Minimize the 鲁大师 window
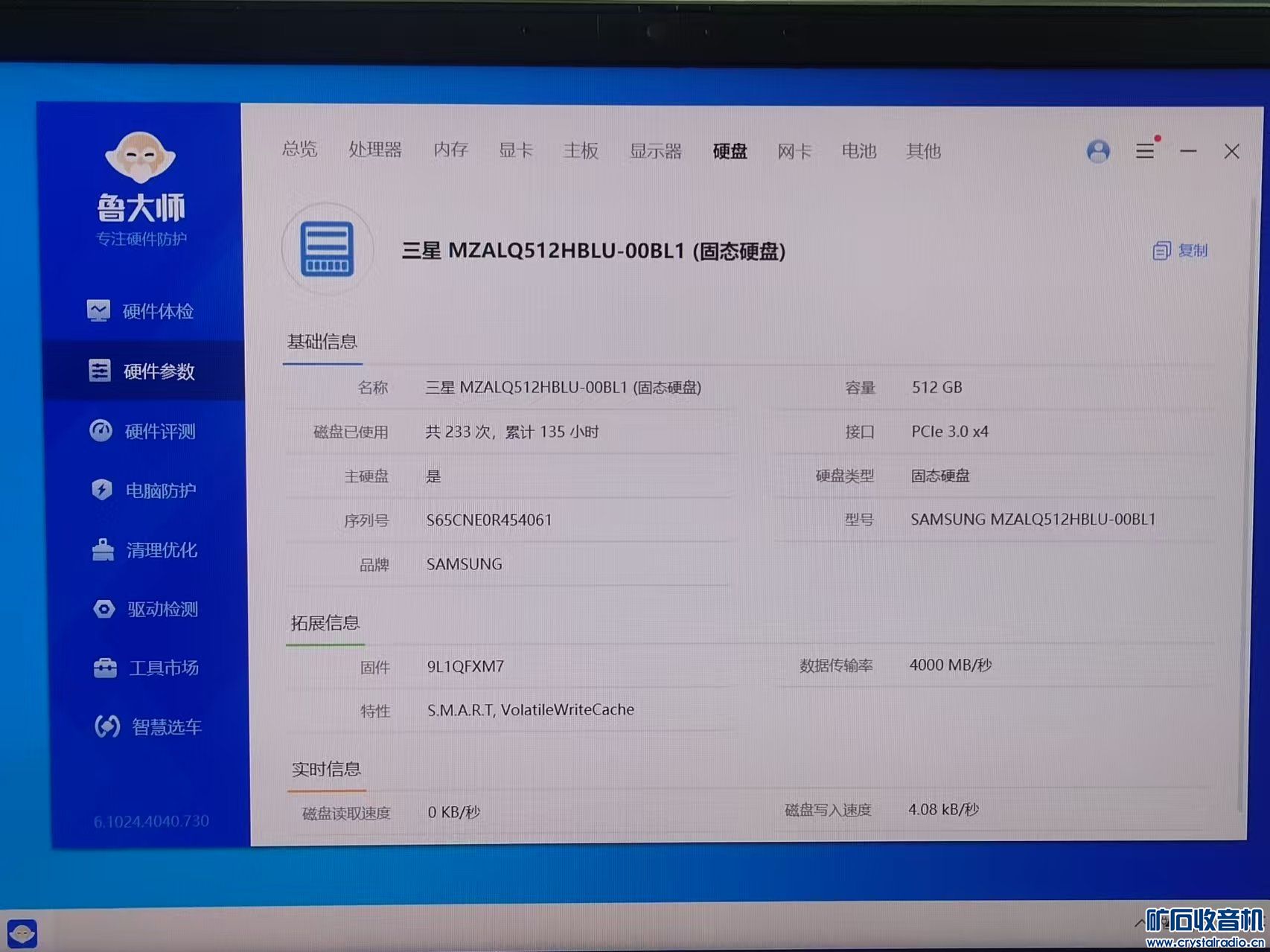1270x952 pixels. pyautogui.click(x=1188, y=151)
